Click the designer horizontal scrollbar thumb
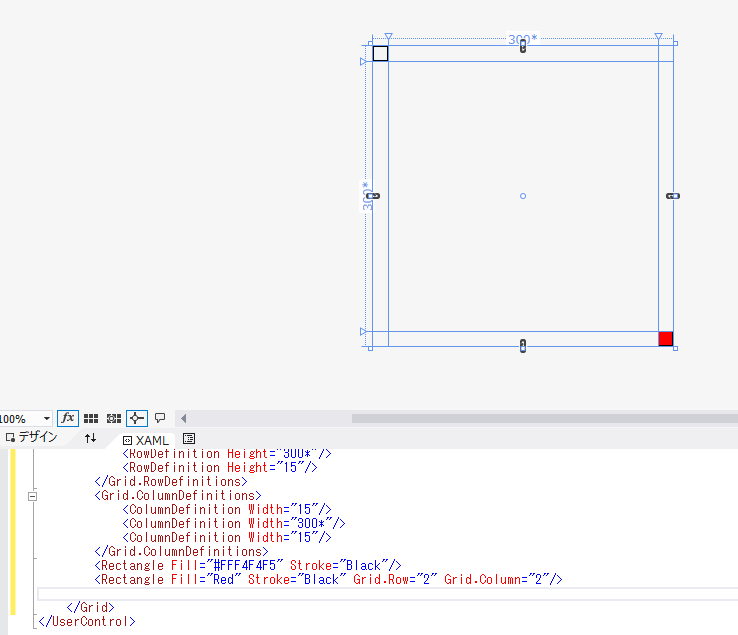This screenshot has width=738, height=635. click(545, 418)
